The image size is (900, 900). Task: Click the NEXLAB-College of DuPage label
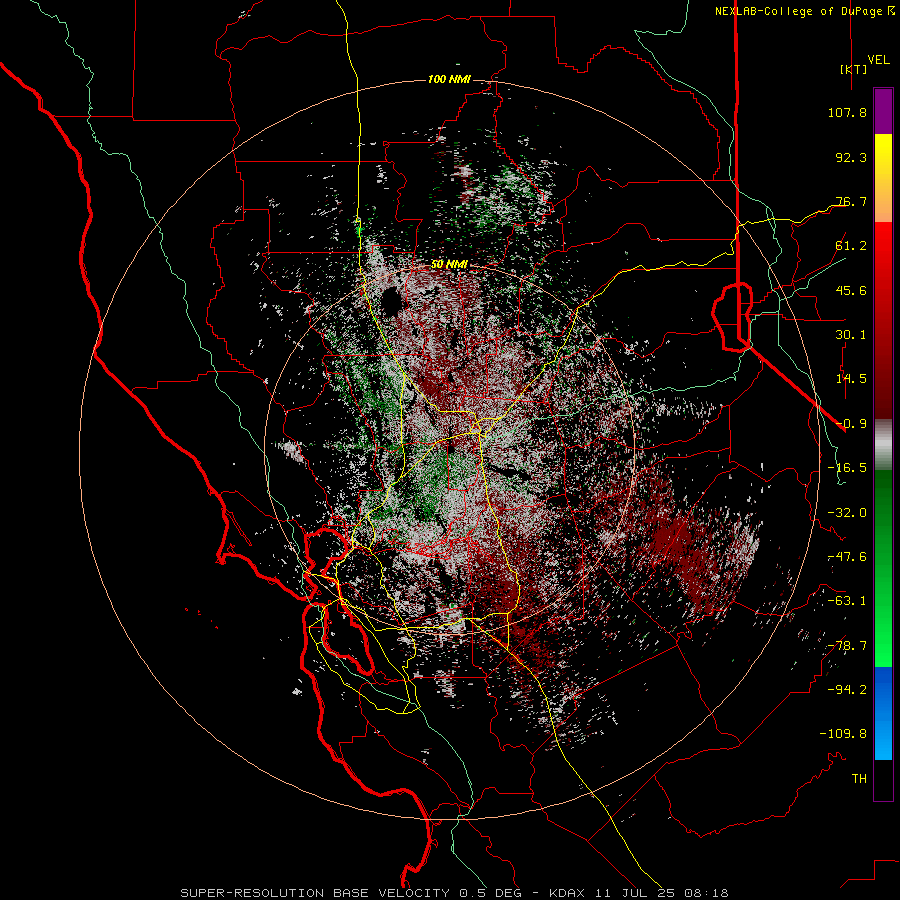click(x=798, y=11)
